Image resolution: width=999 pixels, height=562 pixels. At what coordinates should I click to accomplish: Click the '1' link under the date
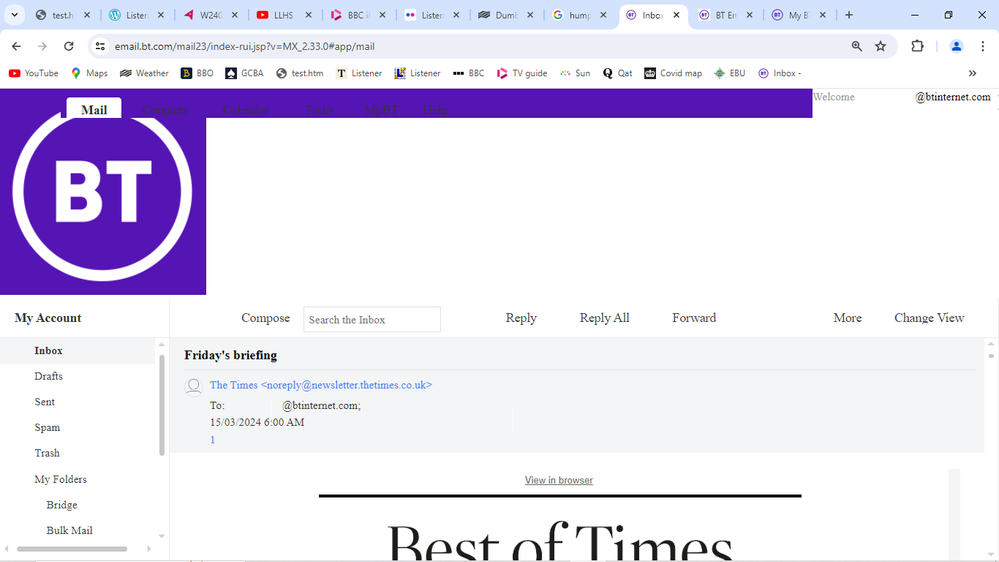click(x=212, y=440)
